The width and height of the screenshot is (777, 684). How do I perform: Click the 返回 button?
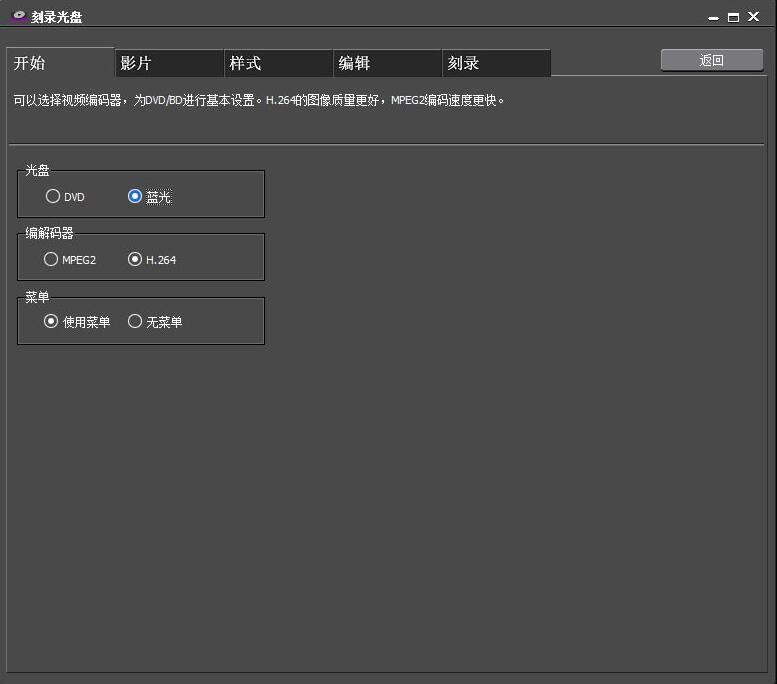click(x=712, y=60)
